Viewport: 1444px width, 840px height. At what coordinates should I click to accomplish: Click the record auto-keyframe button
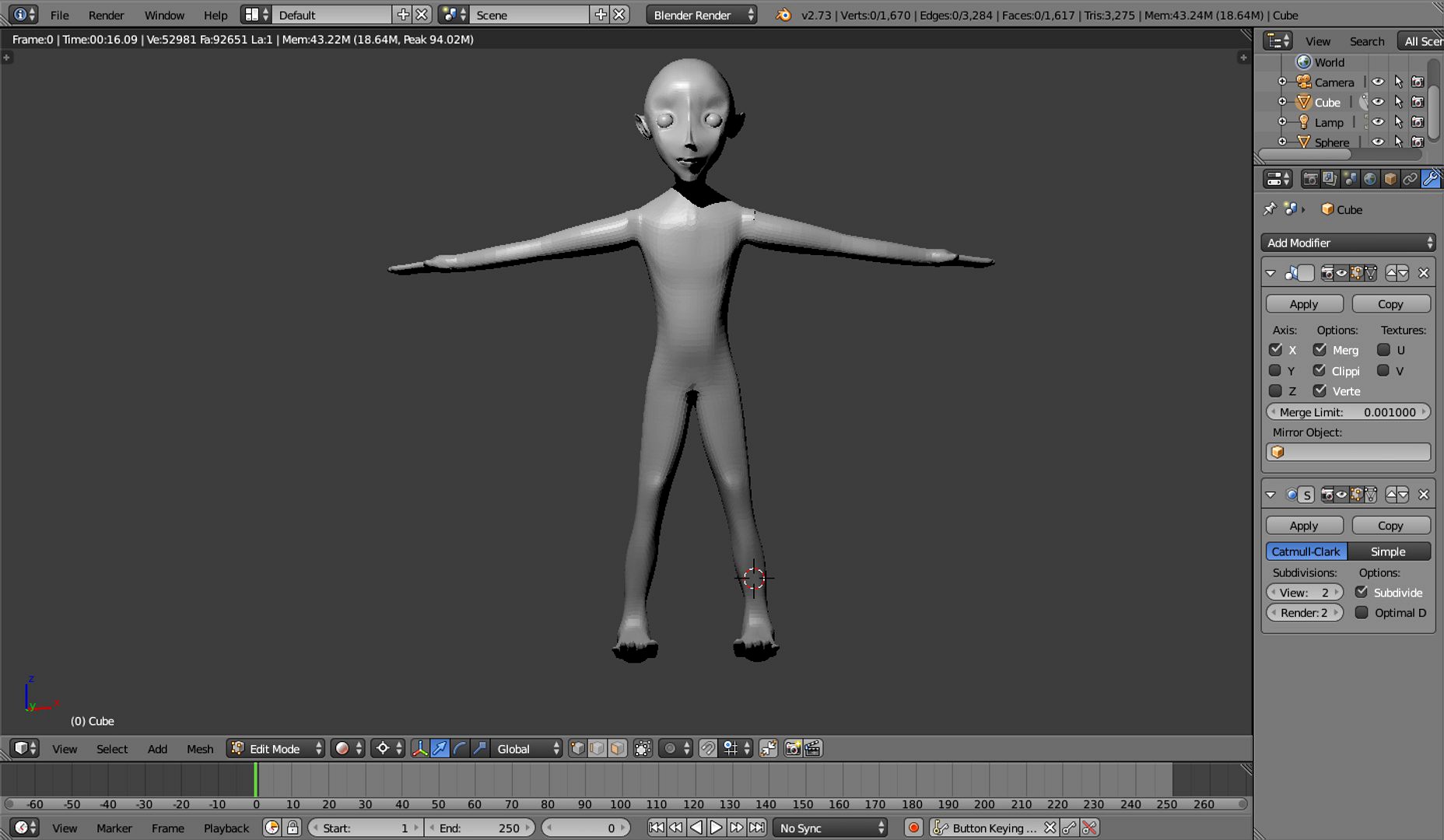click(913, 828)
